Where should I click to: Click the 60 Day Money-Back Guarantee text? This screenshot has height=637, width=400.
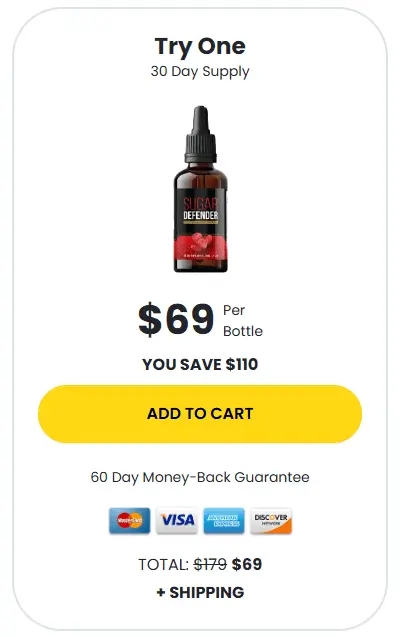200,477
